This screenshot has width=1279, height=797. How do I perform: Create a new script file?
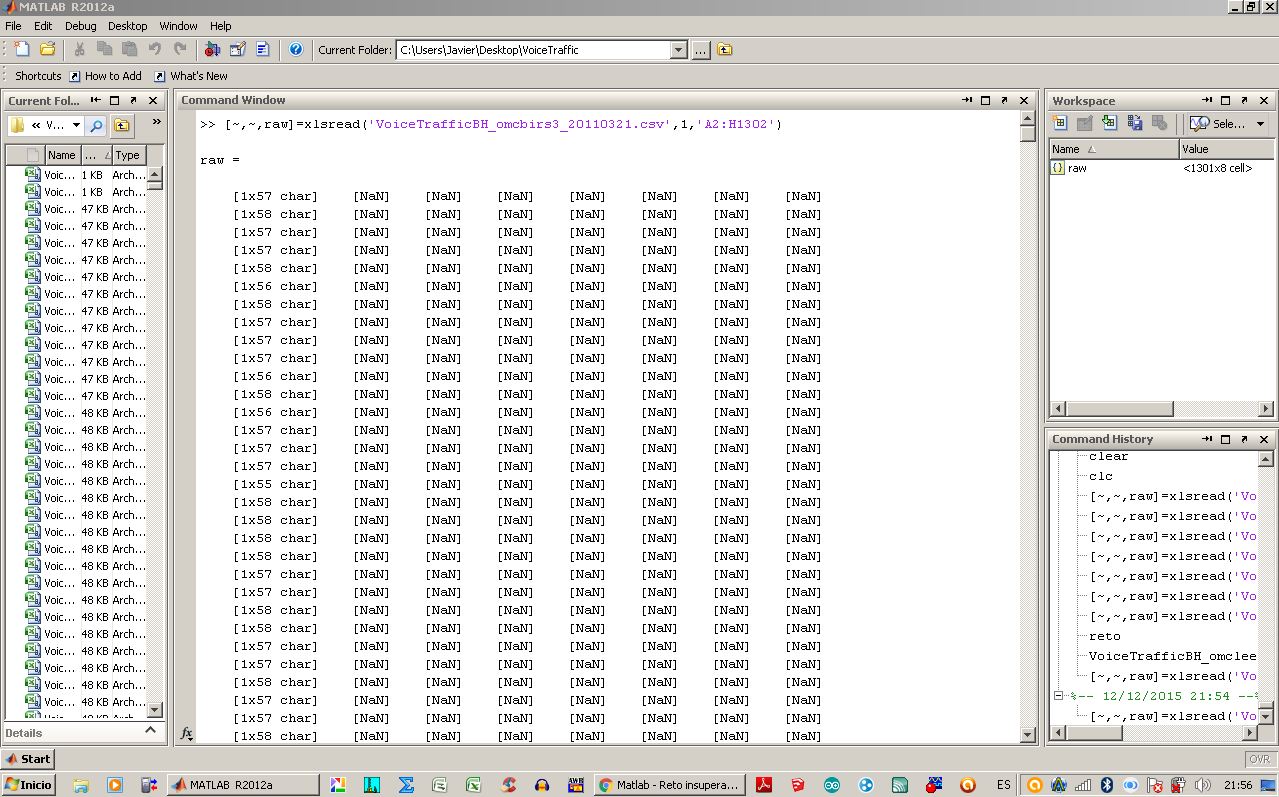(x=22, y=49)
